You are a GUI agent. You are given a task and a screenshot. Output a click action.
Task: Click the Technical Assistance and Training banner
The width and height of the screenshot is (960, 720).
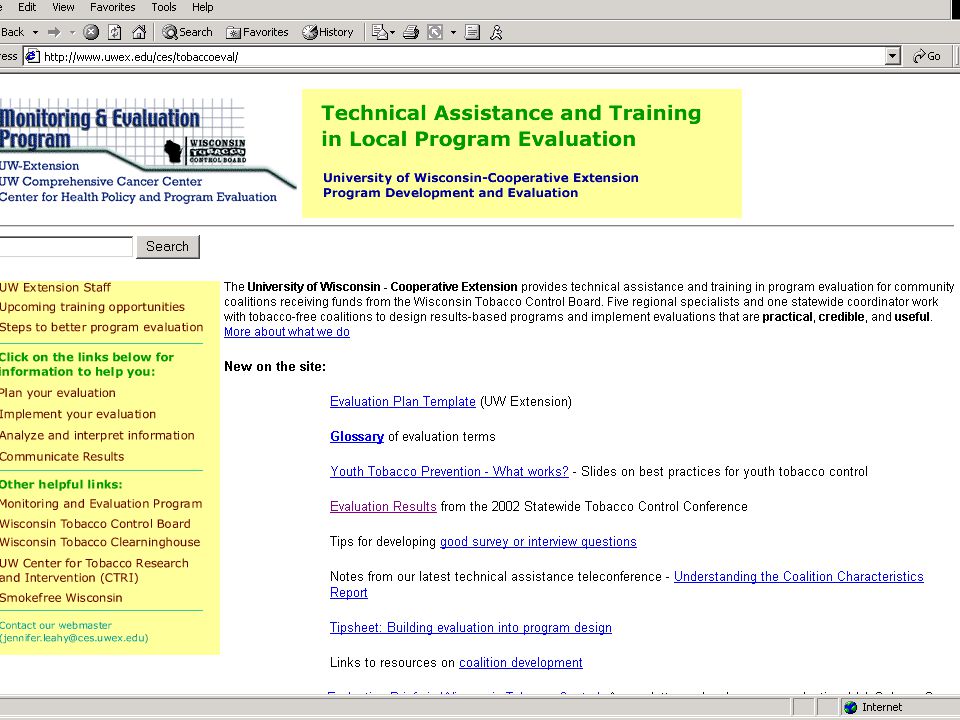pyautogui.click(x=522, y=153)
